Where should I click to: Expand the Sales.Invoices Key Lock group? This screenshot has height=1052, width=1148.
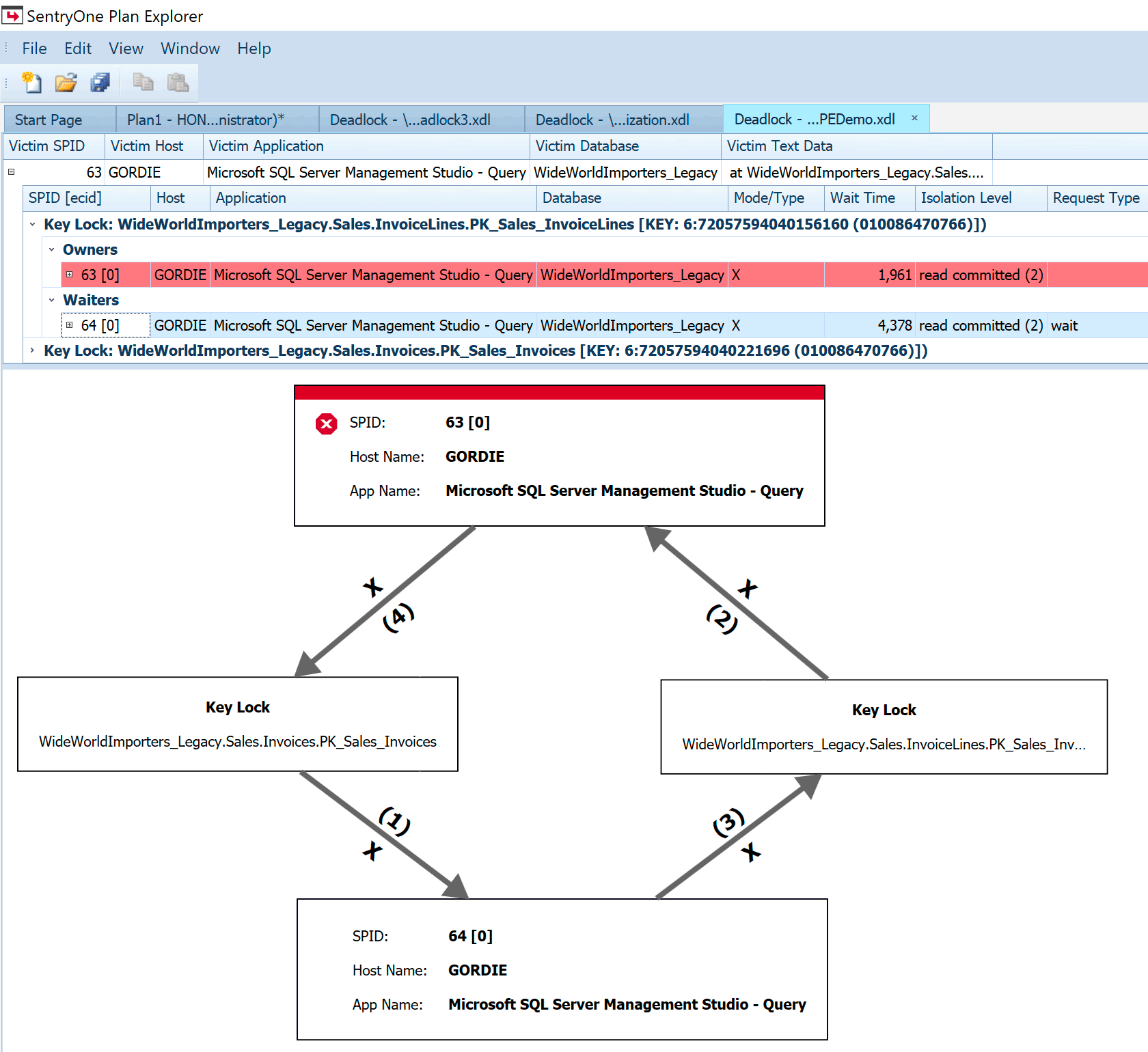pos(32,350)
